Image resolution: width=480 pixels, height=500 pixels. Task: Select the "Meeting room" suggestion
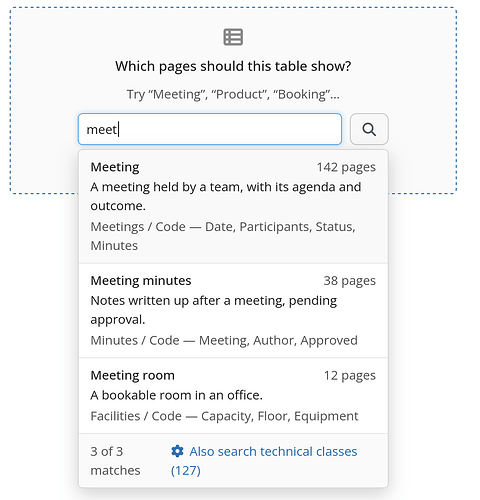[x=233, y=396]
